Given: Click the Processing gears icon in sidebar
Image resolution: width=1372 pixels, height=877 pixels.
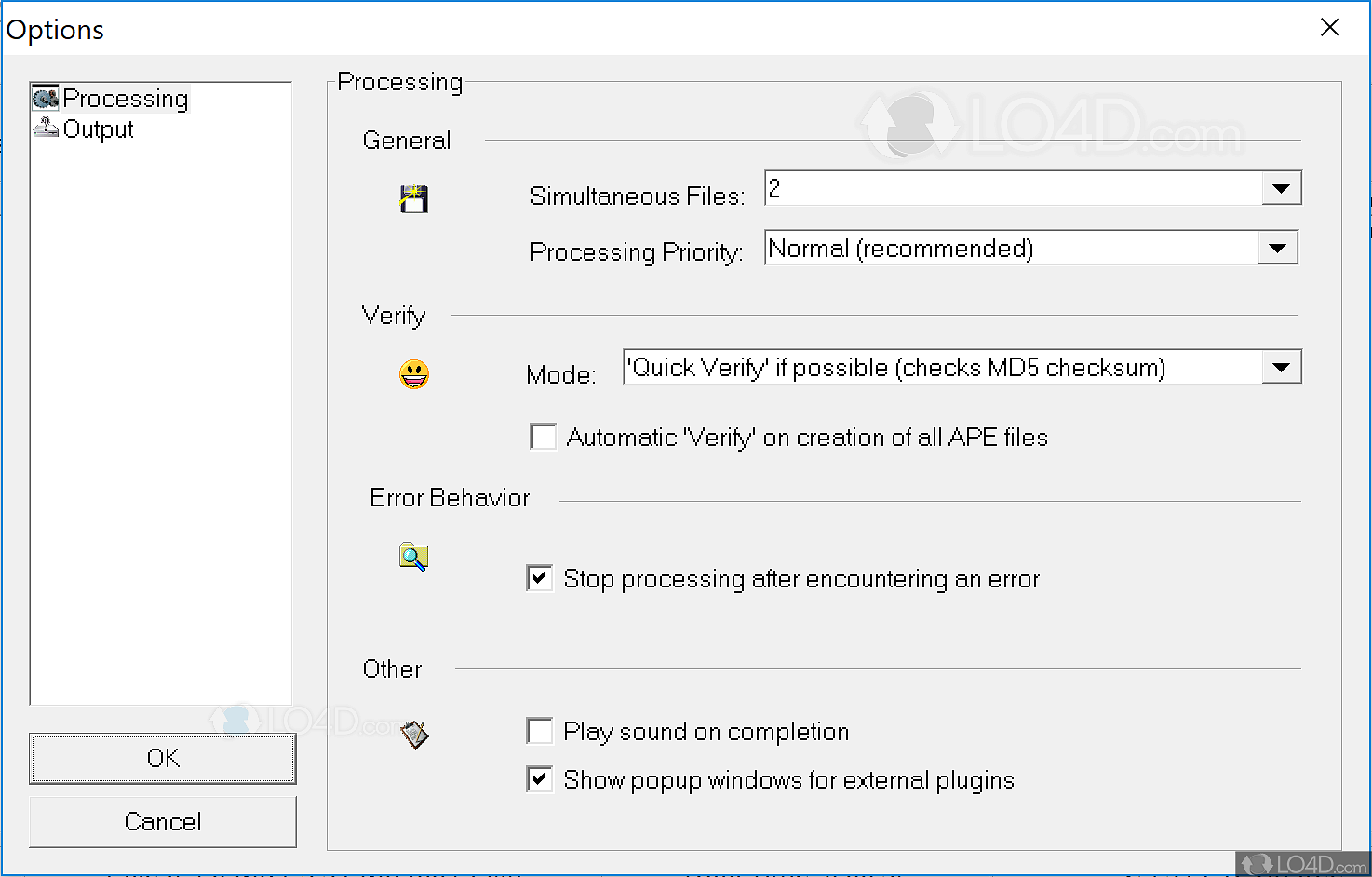Looking at the screenshot, I should (45, 98).
